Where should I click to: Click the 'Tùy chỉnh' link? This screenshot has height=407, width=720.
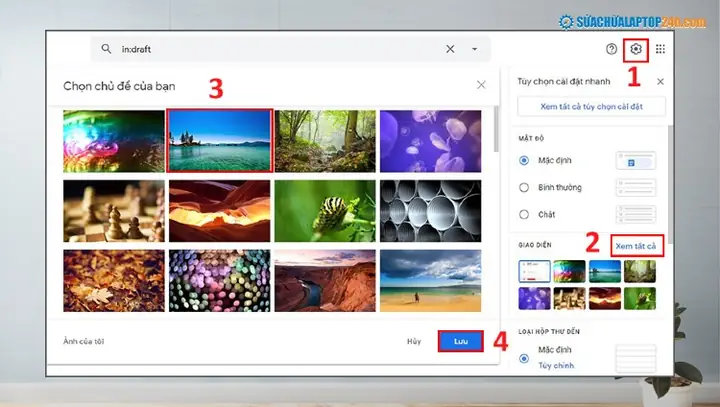[x=556, y=366]
